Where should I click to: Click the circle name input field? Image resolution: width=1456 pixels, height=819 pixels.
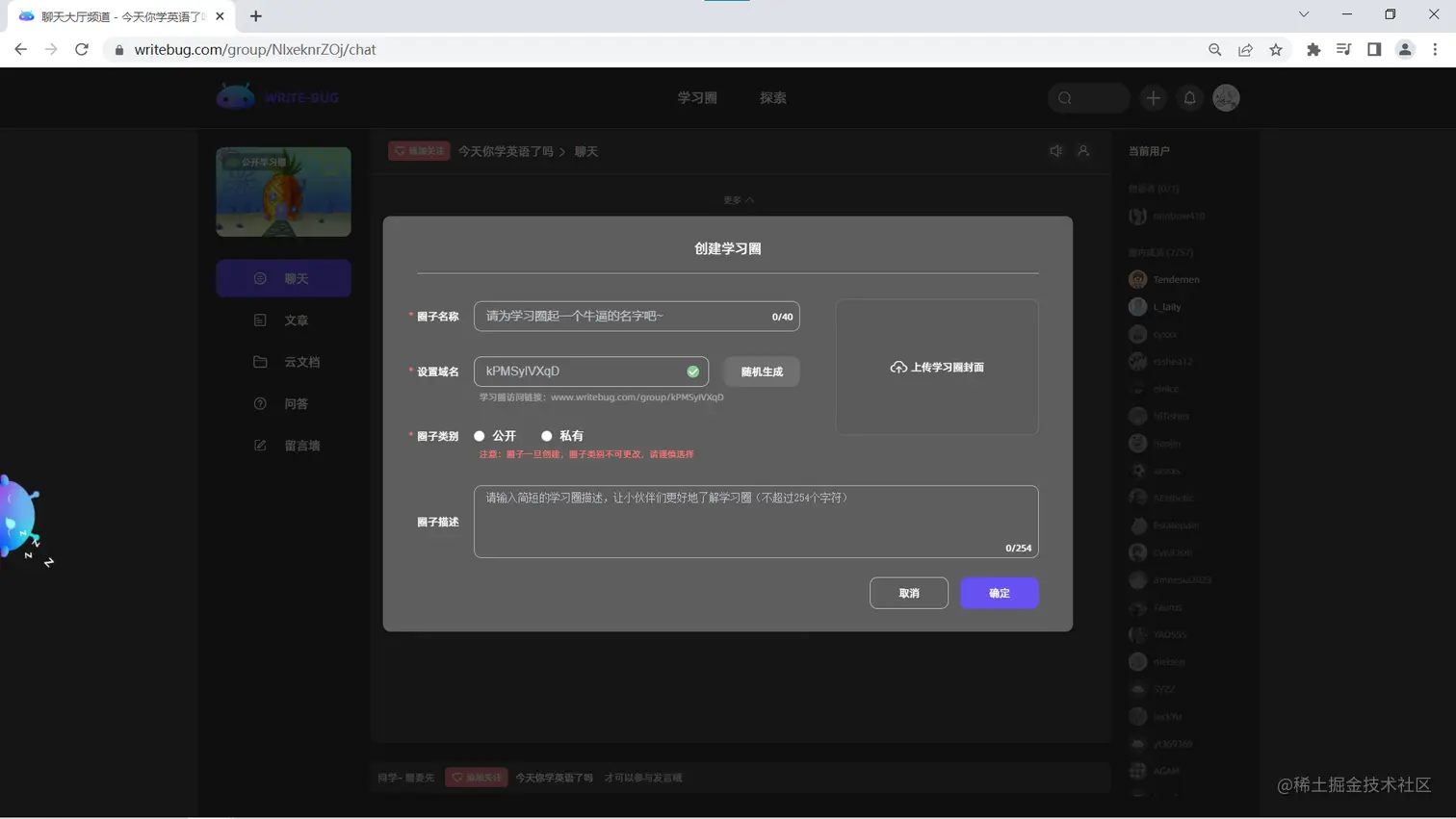coord(636,316)
